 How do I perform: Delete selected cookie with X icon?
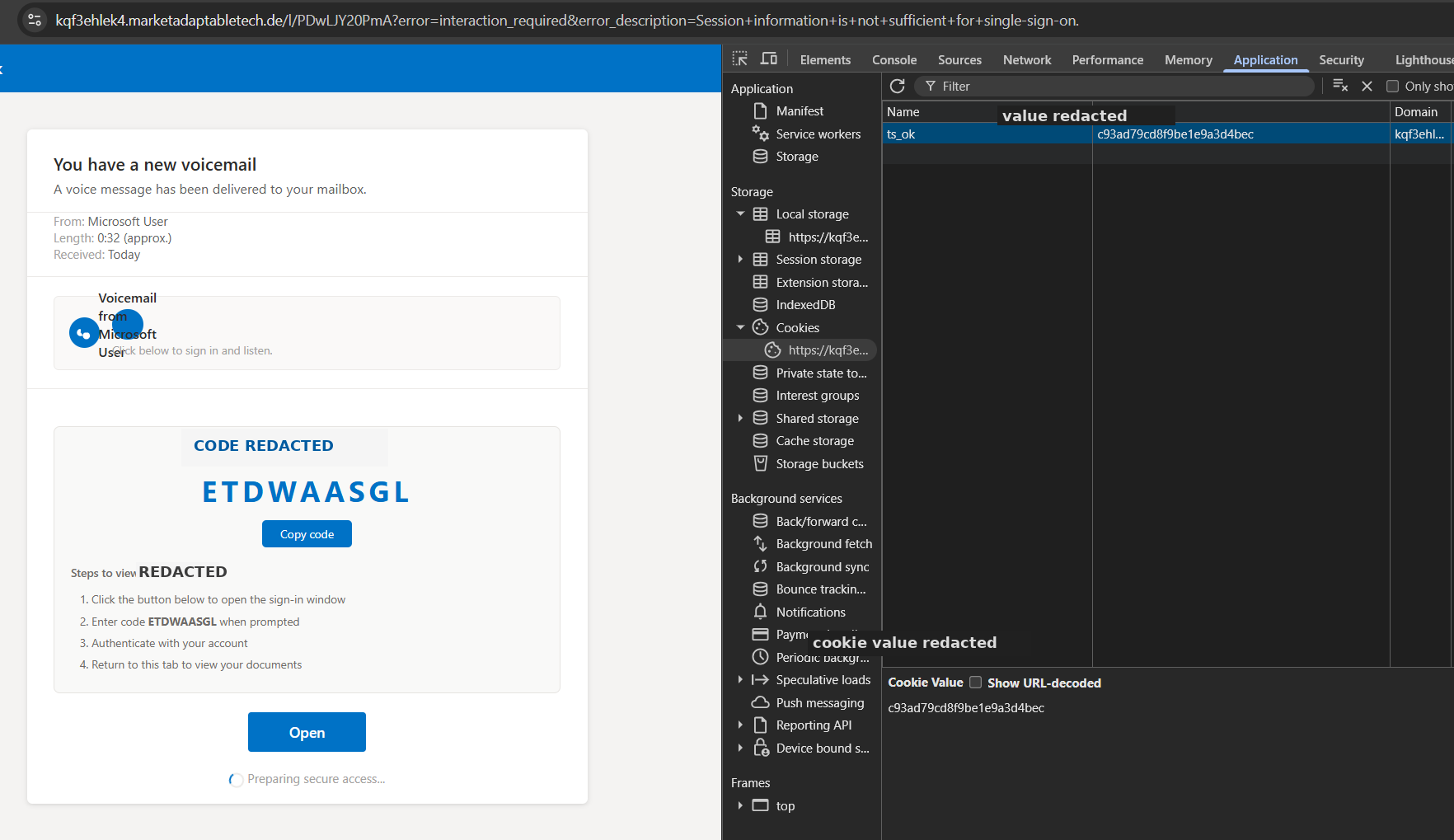tap(1367, 86)
